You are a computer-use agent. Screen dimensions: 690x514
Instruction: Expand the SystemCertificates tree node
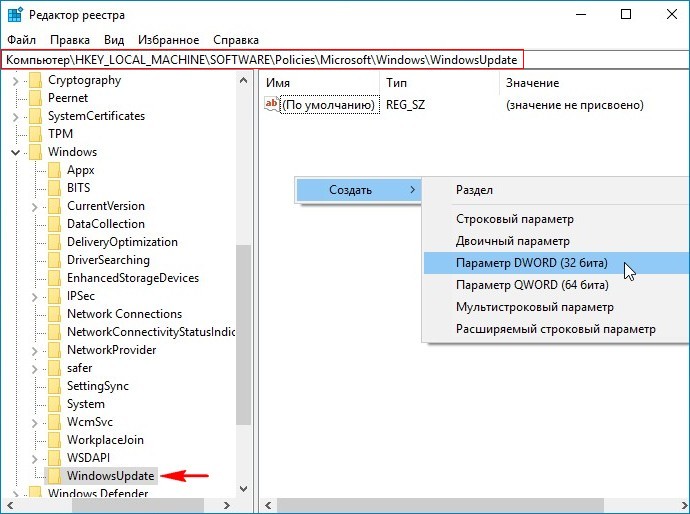coord(16,117)
